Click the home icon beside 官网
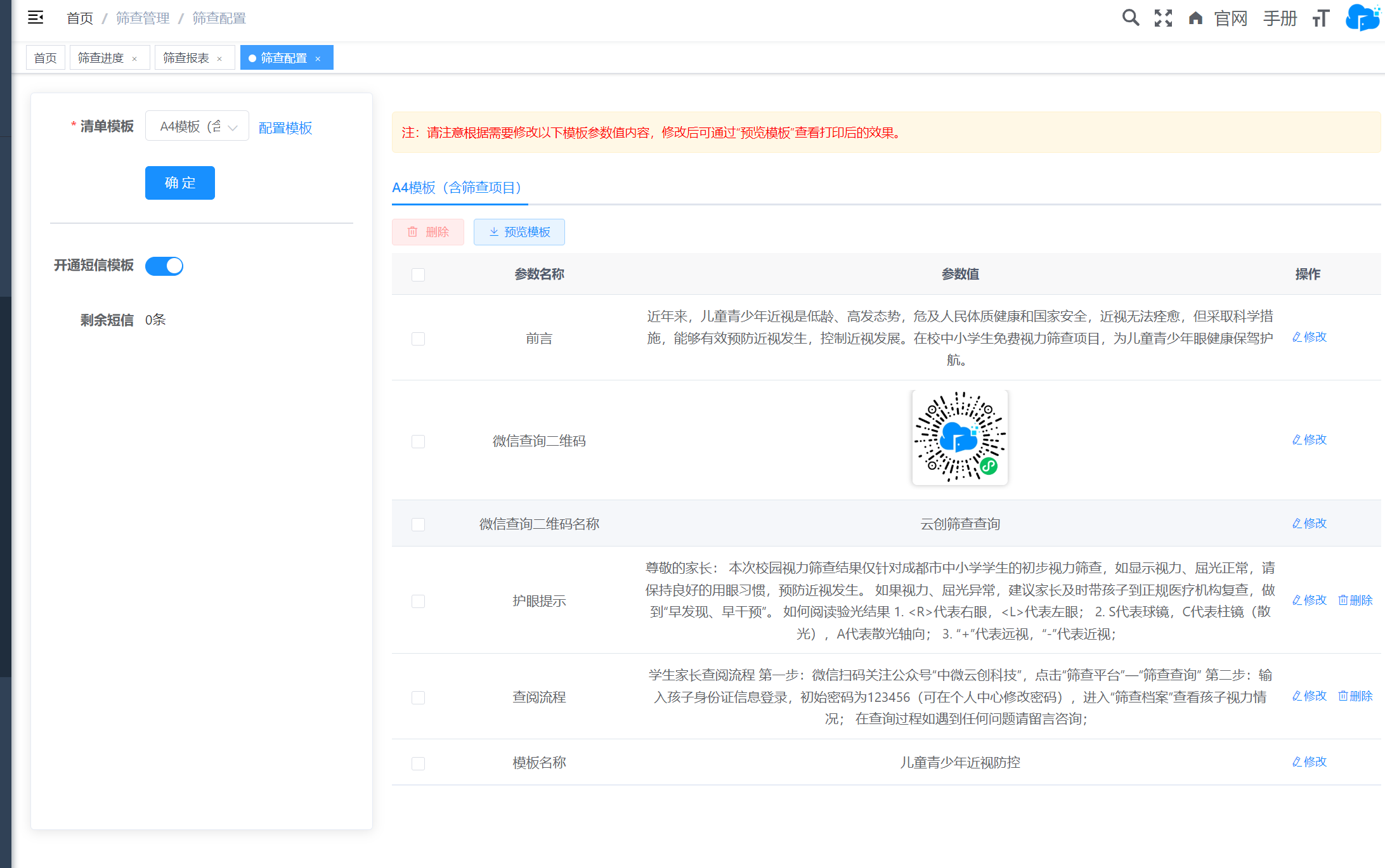This screenshot has height=868, width=1385. tap(1195, 18)
